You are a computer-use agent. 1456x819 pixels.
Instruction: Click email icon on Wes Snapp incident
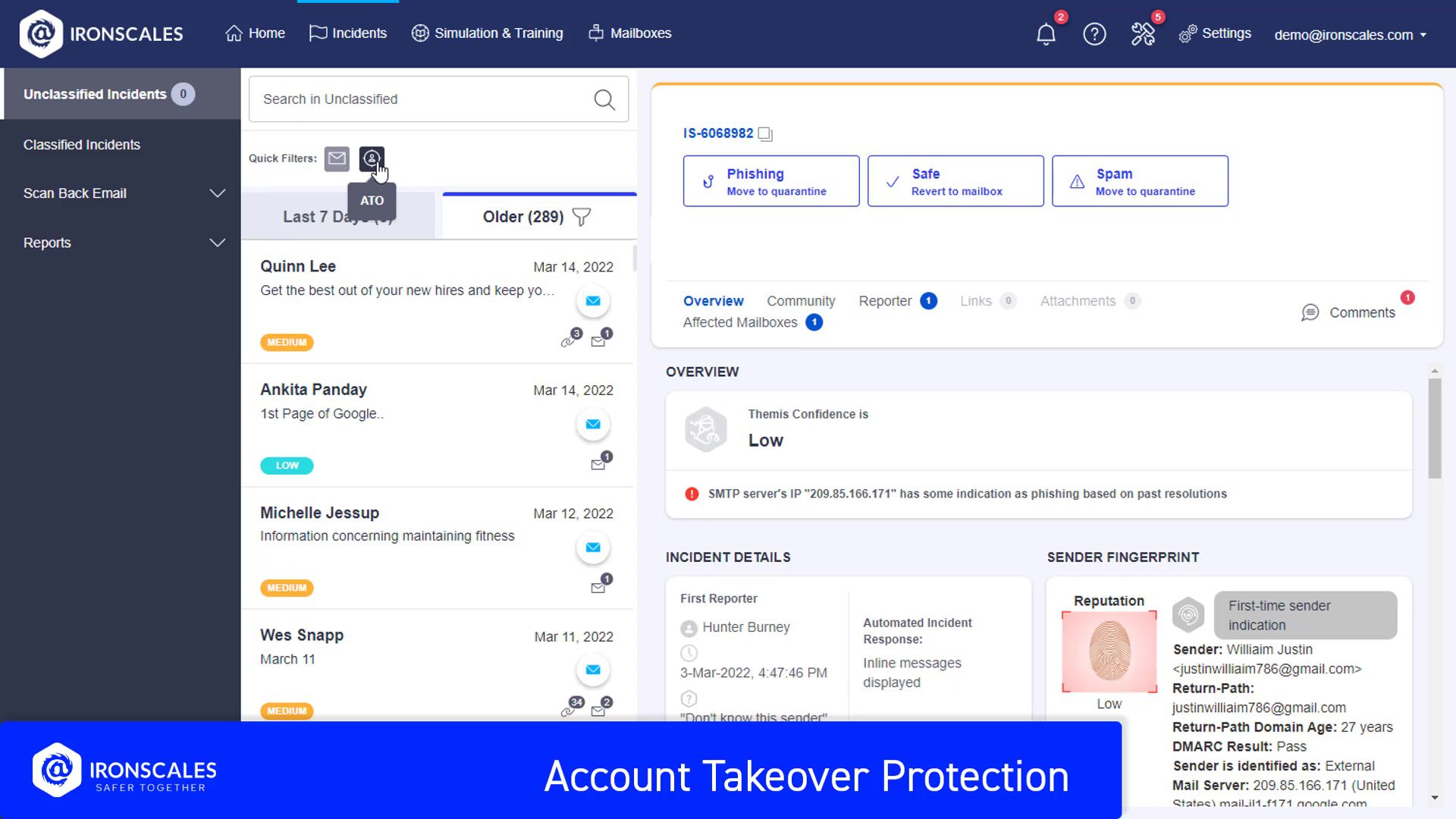(593, 670)
